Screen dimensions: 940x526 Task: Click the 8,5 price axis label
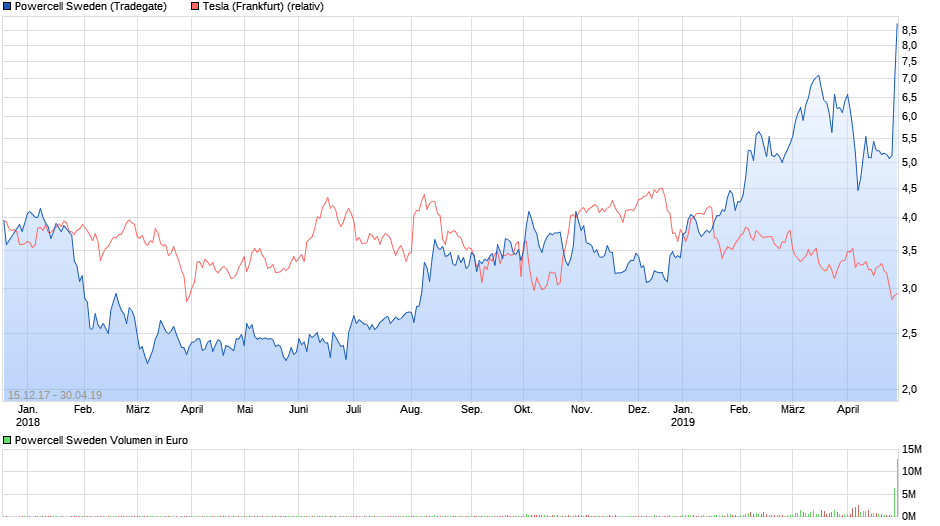(x=909, y=30)
